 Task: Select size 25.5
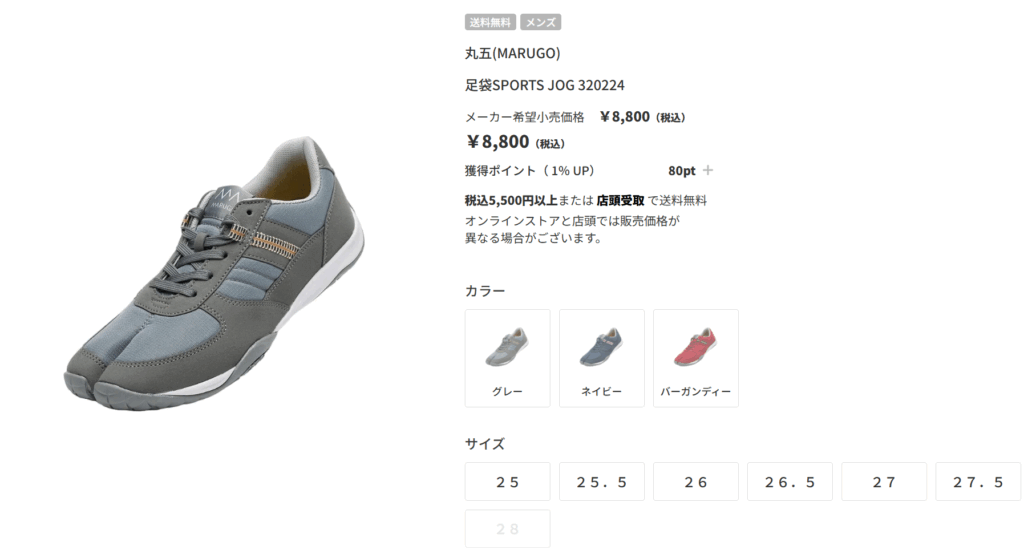point(601,482)
